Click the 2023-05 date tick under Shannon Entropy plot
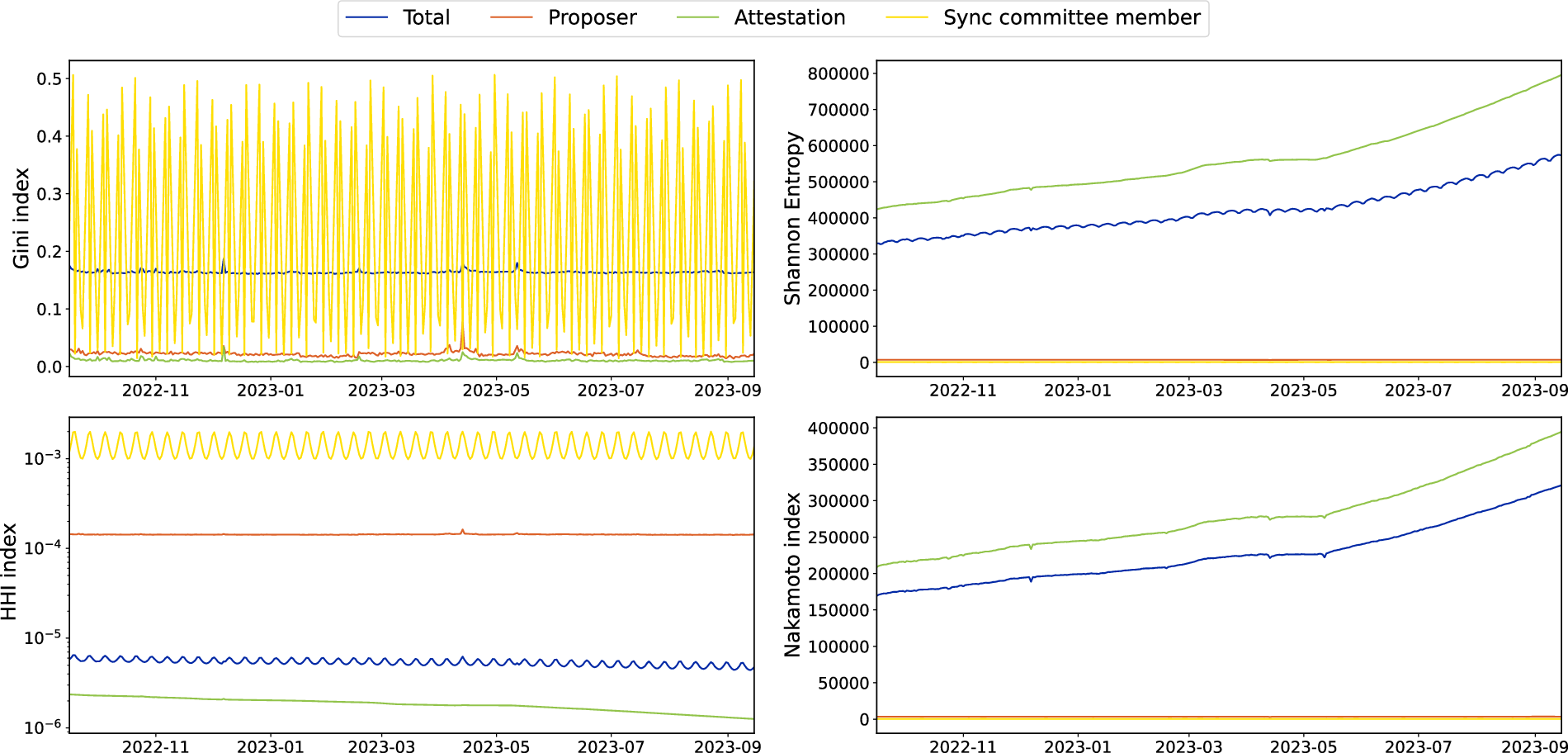This screenshot has width=1568, height=753. [1303, 391]
